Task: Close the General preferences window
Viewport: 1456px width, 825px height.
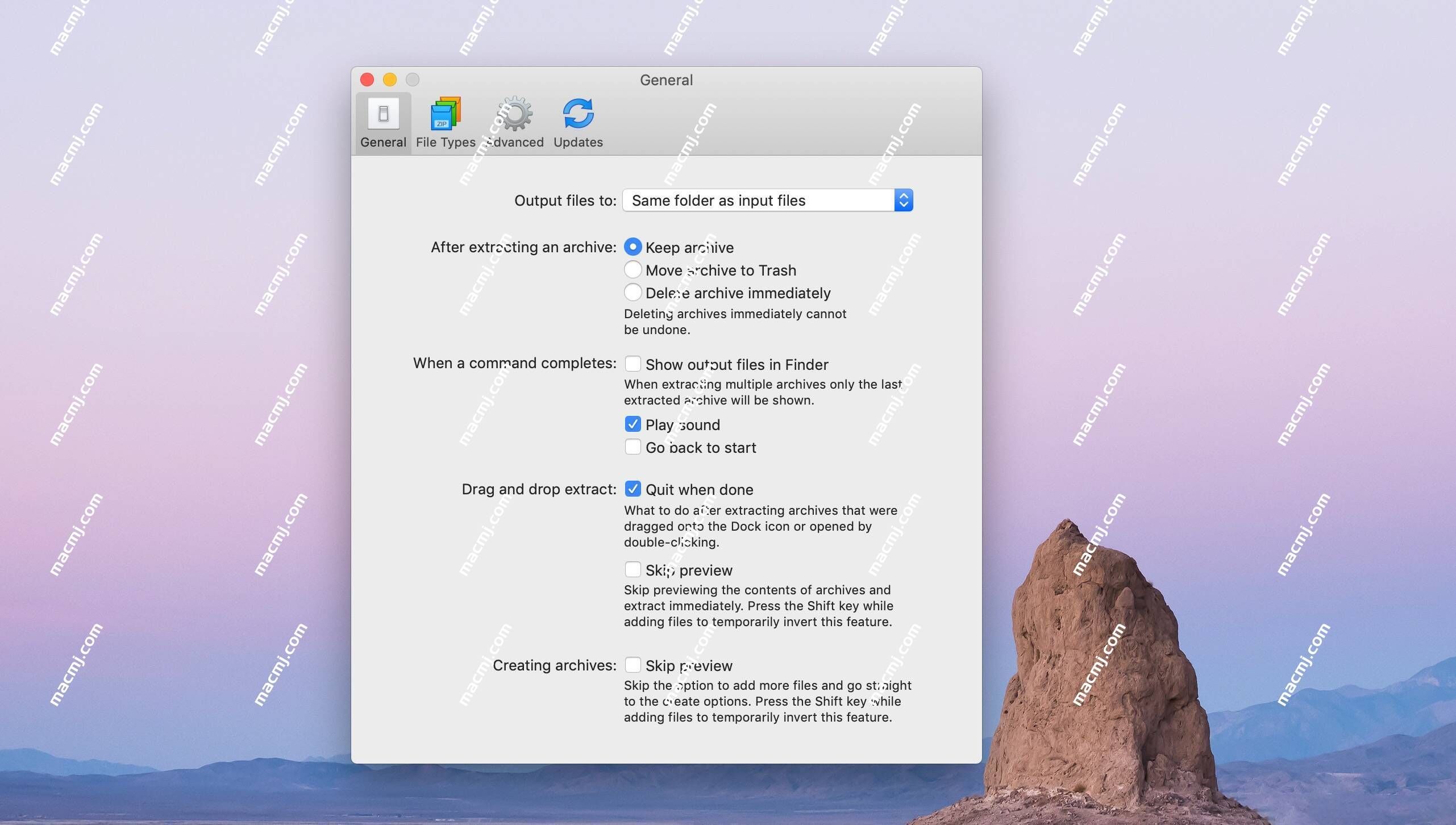Action: [x=367, y=80]
